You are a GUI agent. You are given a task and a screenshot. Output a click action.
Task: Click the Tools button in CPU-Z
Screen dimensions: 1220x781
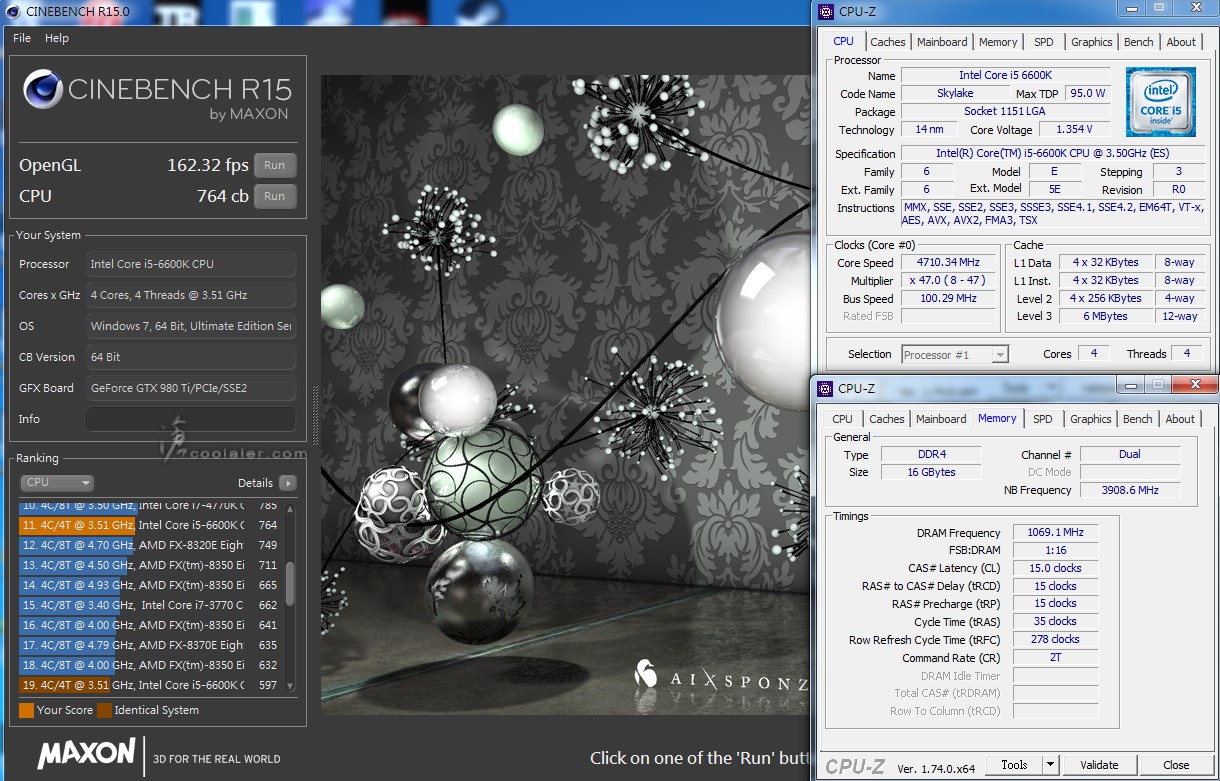[1014, 765]
